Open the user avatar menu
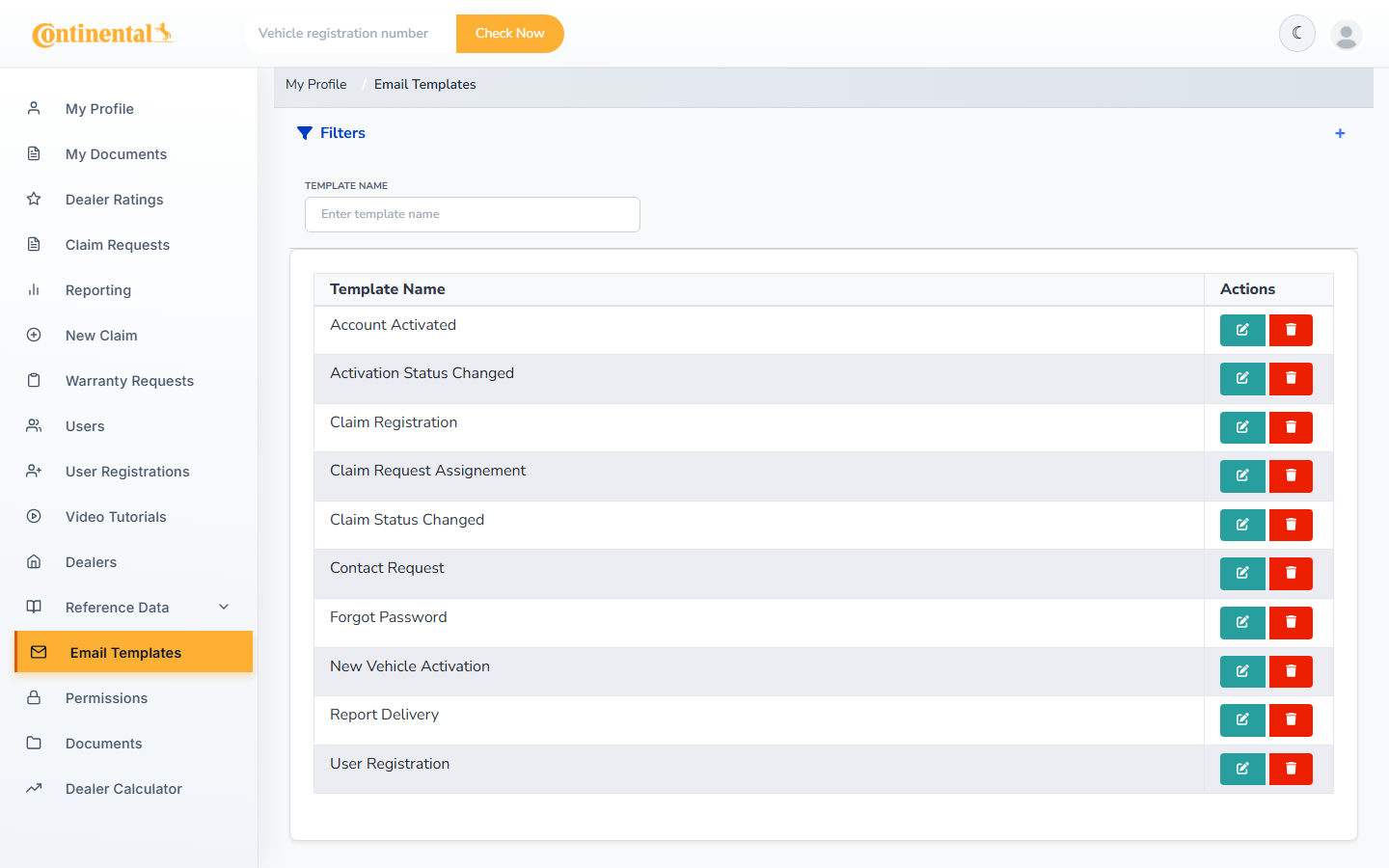Viewport: 1389px width, 868px height. click(x=1346, y=34)
